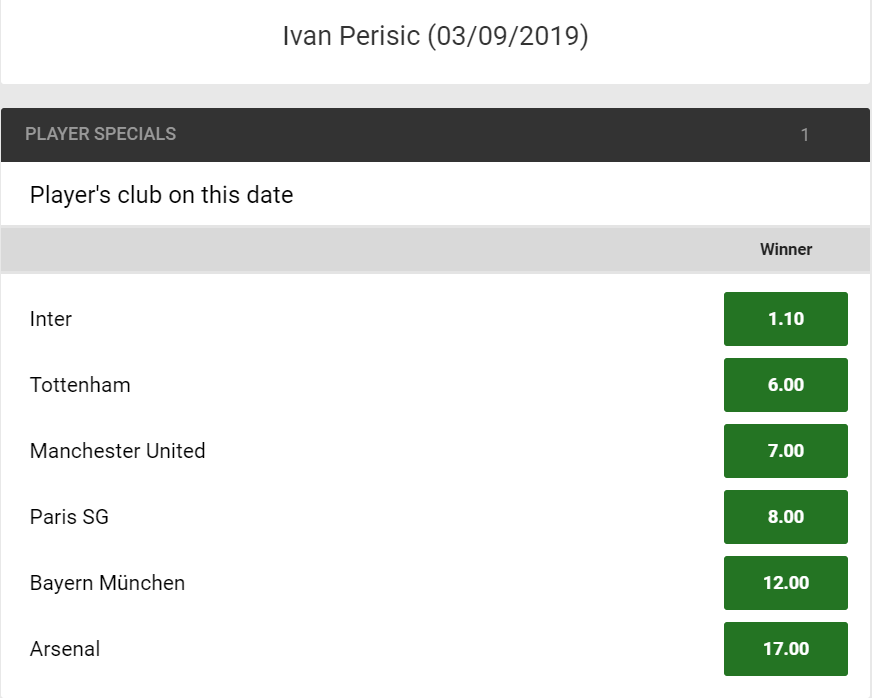Click the gray column header bar
The height and width of the screenshot is (698, 872).
(435, 249)
